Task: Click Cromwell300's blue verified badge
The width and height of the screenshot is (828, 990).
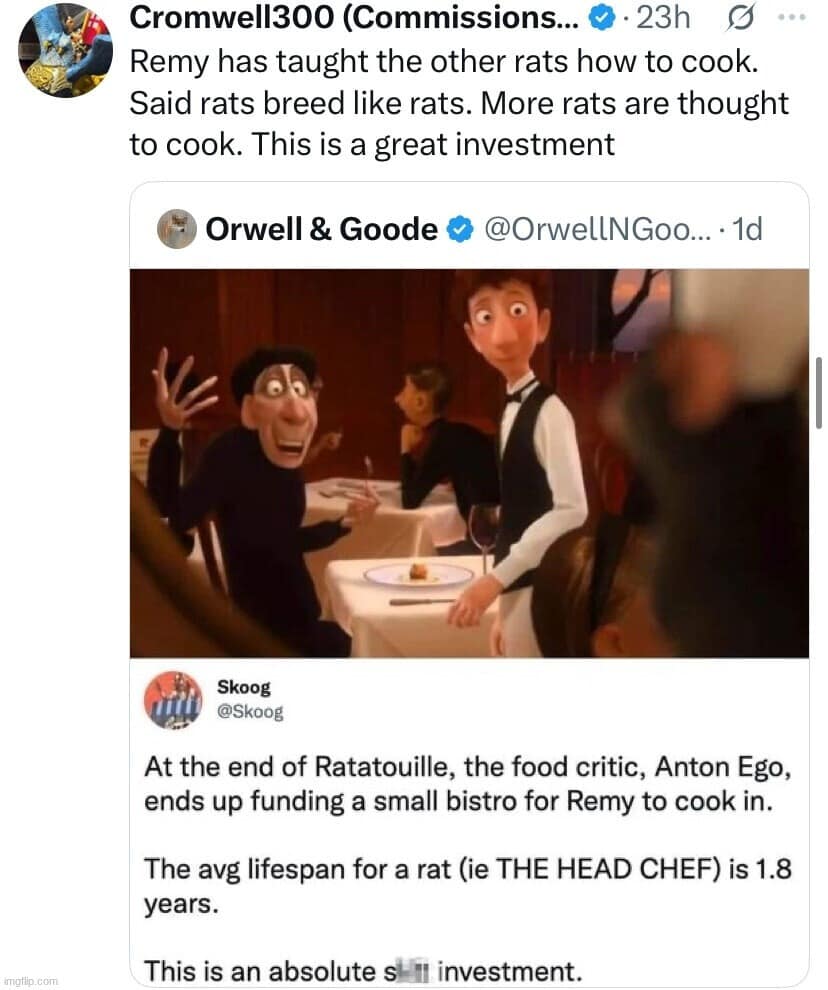Action: (x=599, y=17)
